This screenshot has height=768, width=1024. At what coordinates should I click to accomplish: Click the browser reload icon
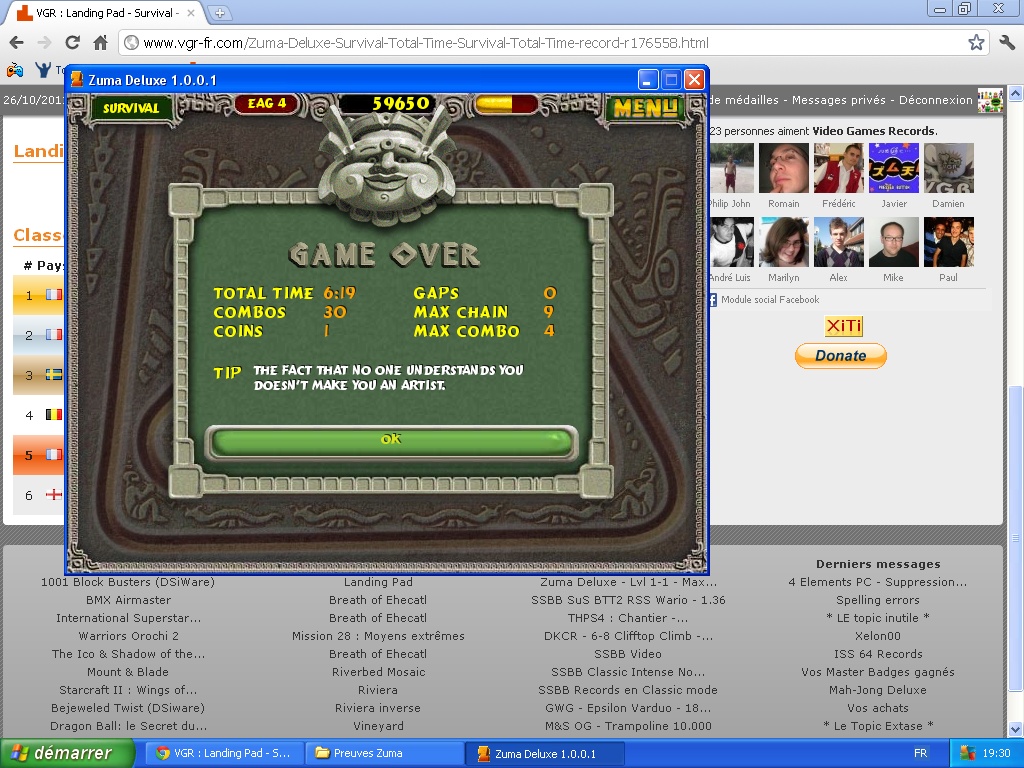[72, 43]
